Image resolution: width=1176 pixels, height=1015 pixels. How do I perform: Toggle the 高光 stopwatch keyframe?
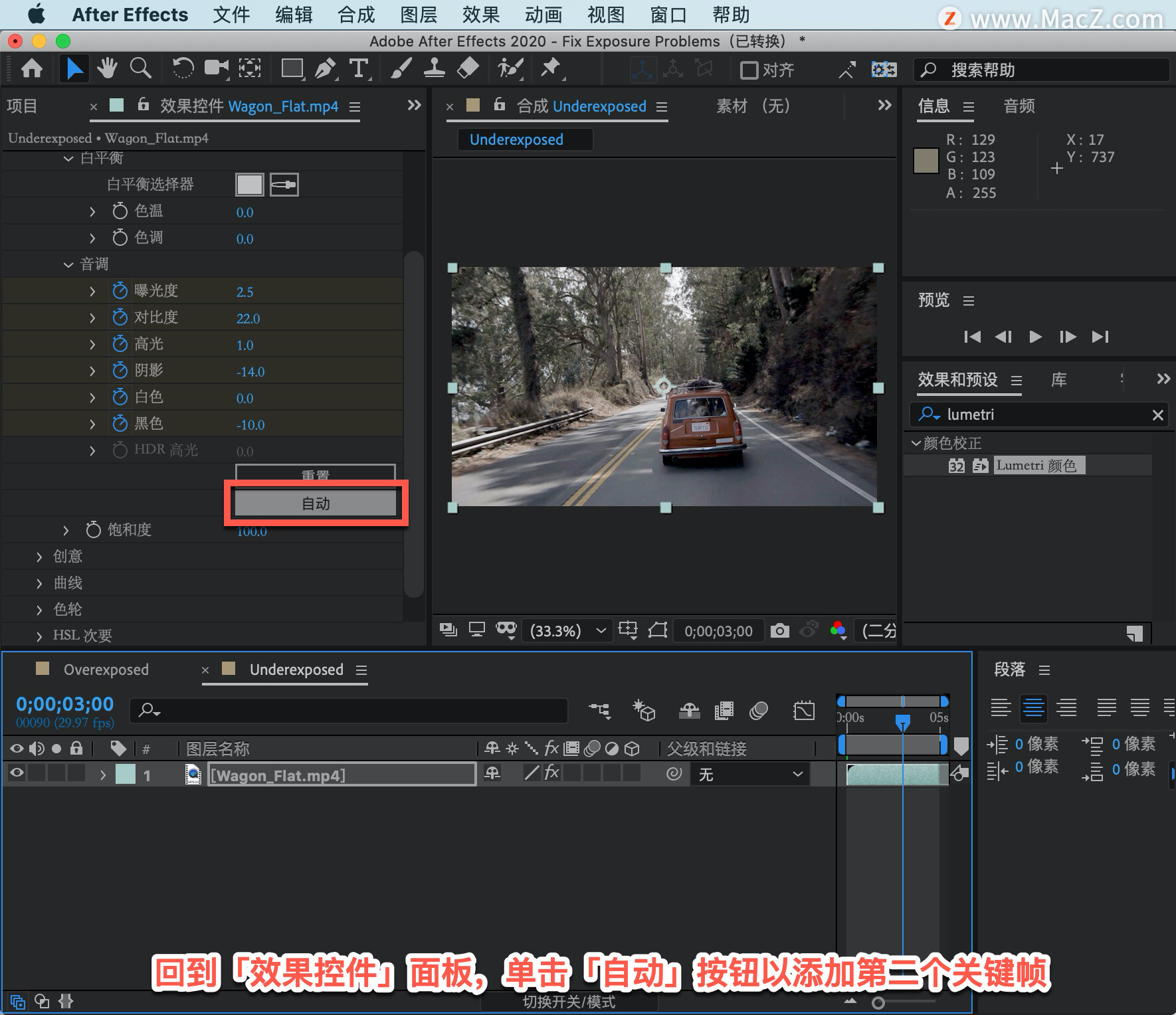pos(120,344)
